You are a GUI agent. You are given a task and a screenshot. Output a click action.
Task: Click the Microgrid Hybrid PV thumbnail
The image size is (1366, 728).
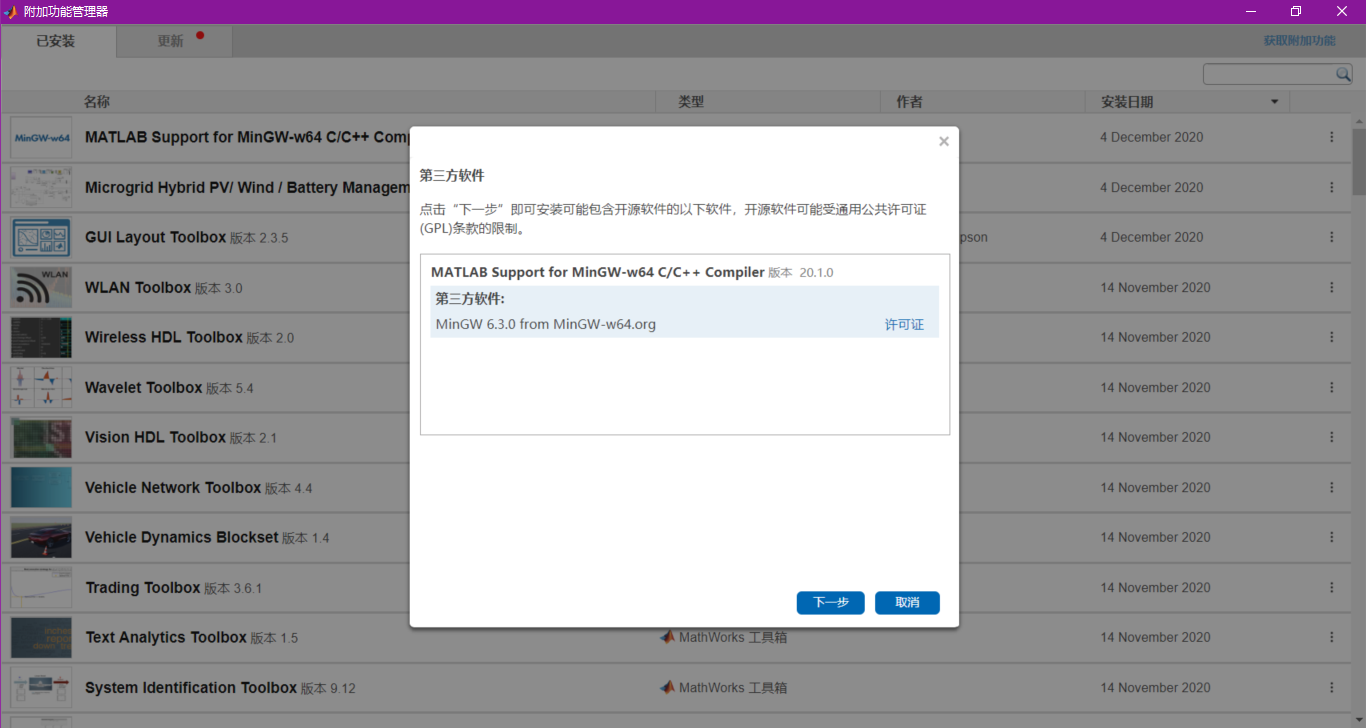point(41,187)
